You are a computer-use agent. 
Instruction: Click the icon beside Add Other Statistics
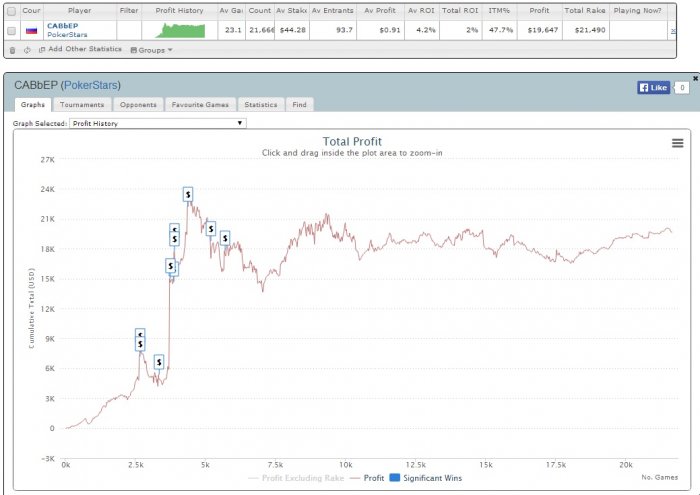(42, 50)
